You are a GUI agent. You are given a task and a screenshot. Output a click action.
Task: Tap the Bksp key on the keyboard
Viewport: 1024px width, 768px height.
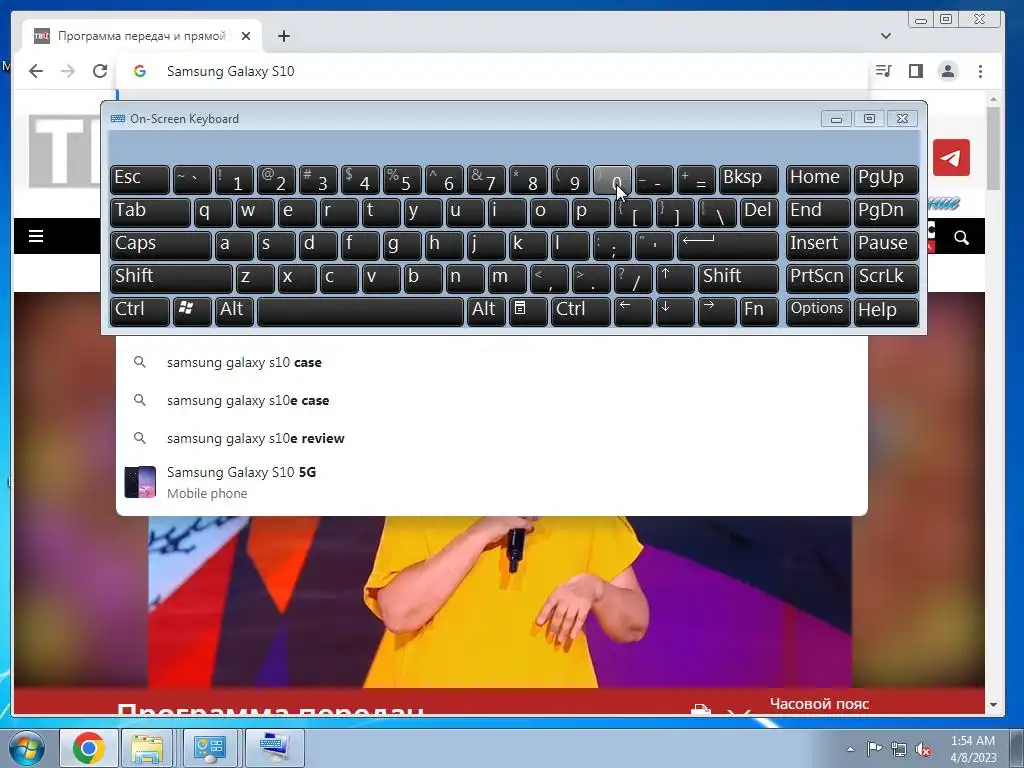(748, 179)
